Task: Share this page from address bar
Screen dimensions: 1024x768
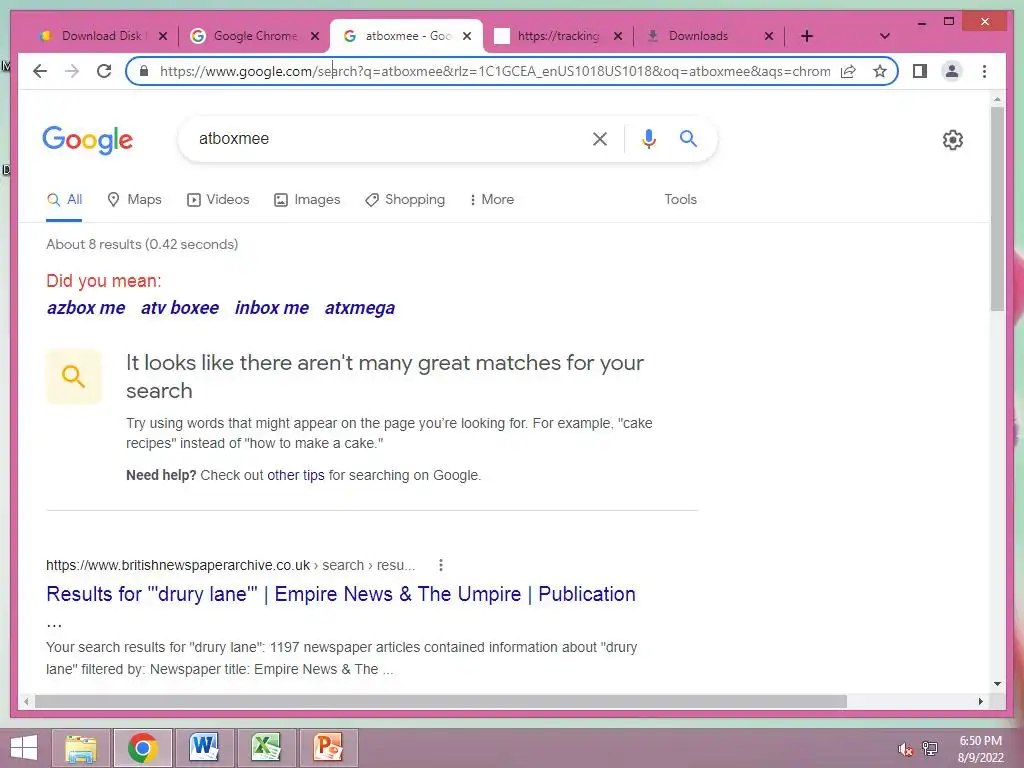Action: 848,71
